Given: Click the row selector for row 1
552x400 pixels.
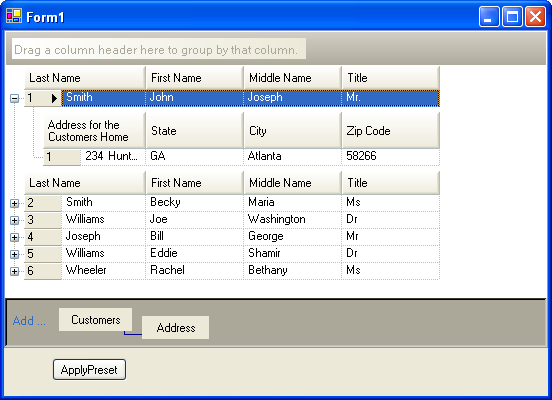Looking at the screenshot, I should click(x=43, y=98).
